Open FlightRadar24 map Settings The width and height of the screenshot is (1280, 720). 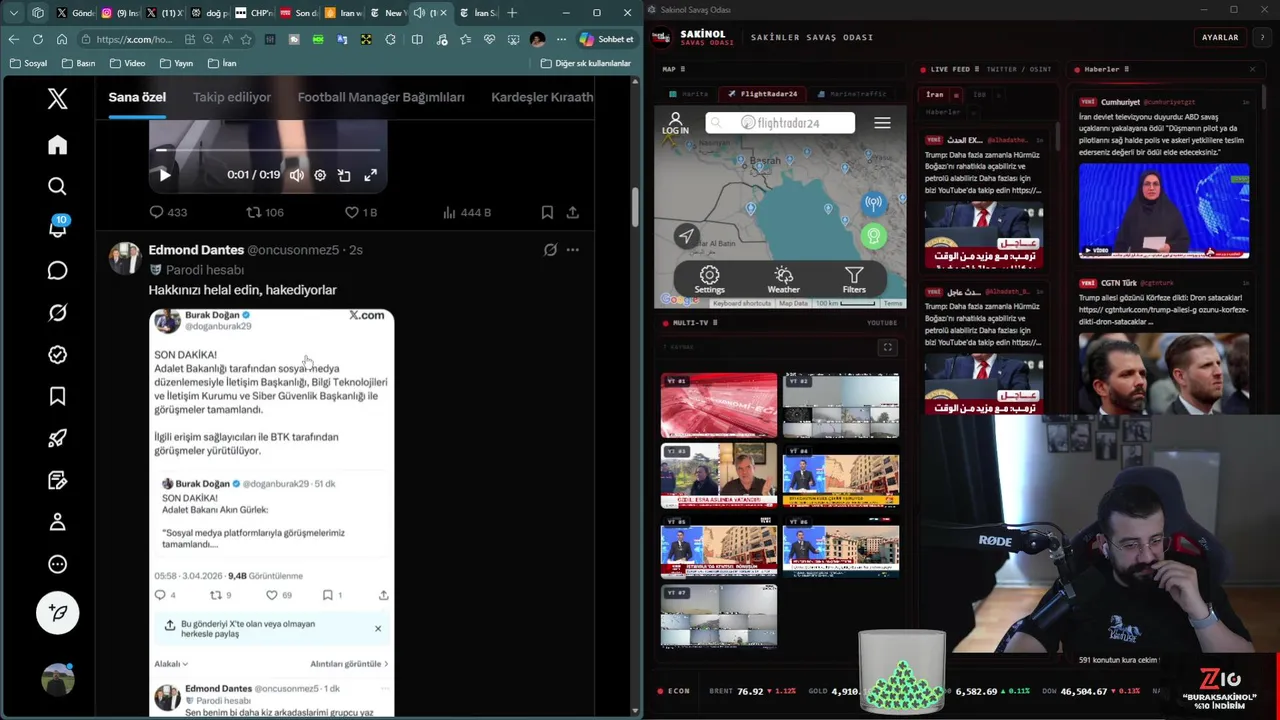(x=709, y=280)
